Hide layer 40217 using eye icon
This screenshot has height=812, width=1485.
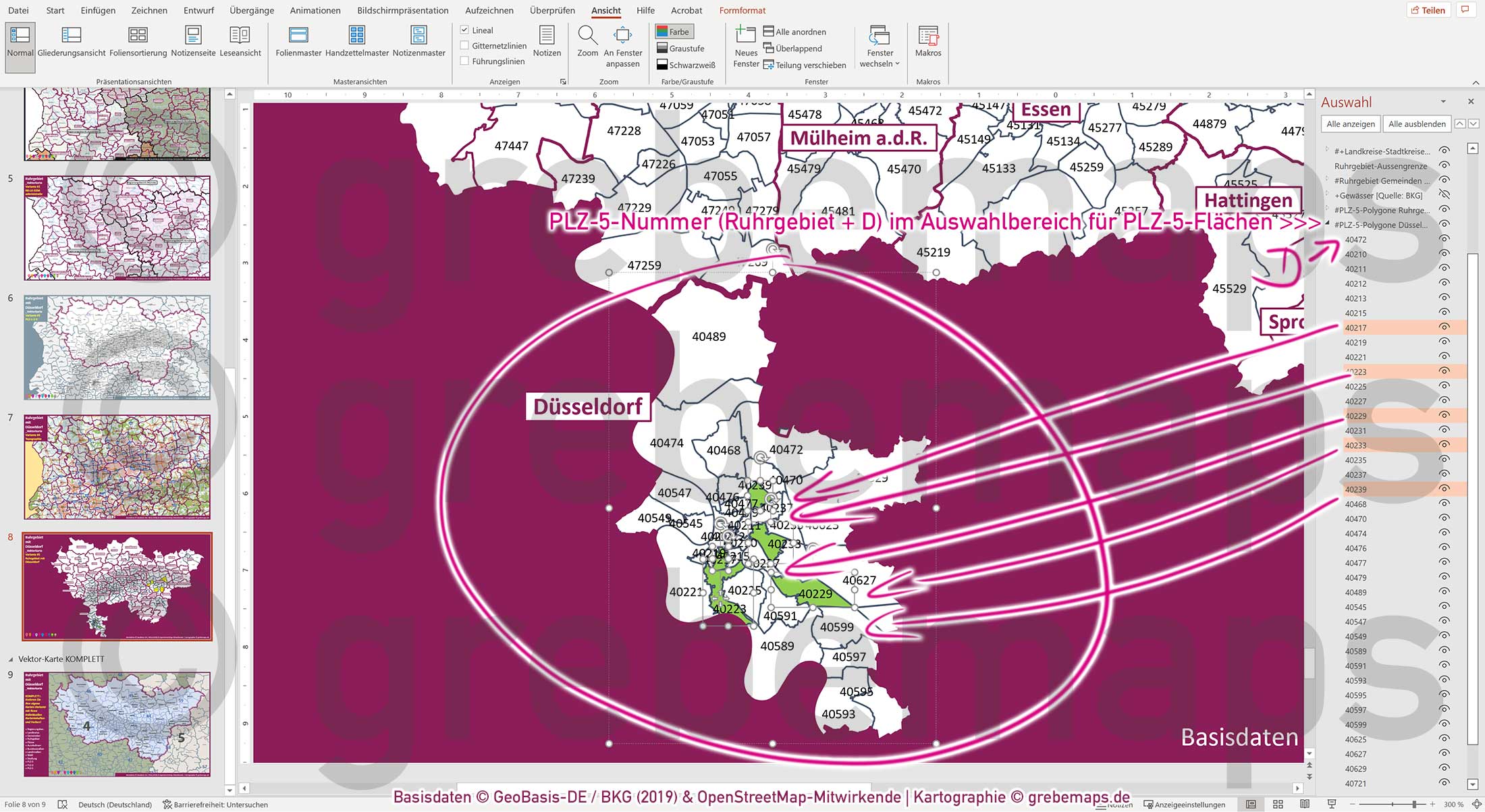pos(1444,327)
